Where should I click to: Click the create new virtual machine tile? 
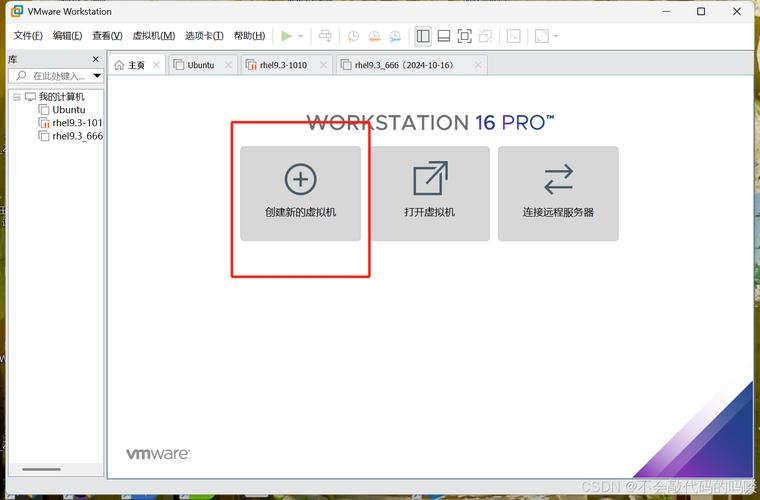(300, 193)
